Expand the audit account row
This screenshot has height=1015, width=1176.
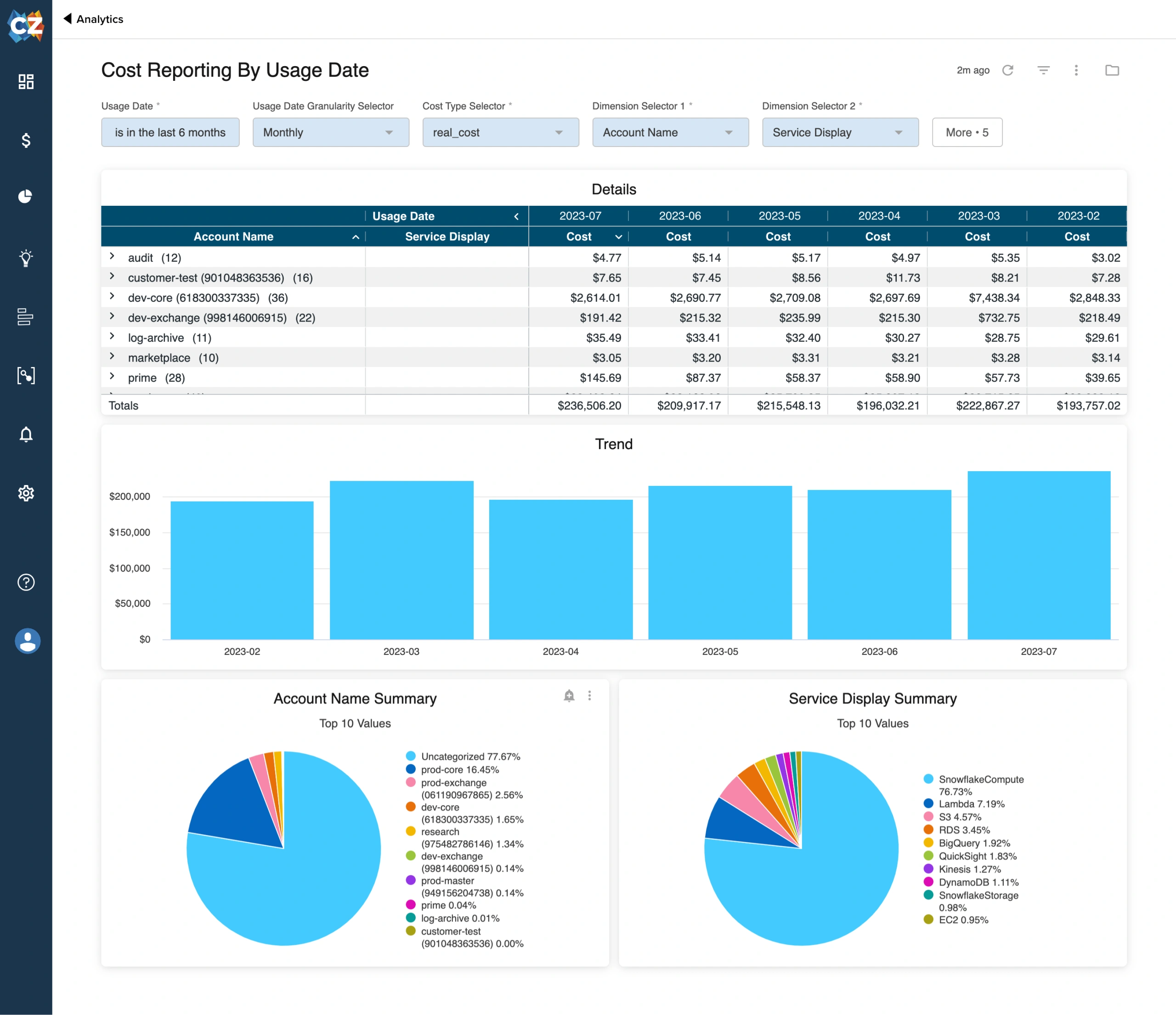click(x=112, y=256)
